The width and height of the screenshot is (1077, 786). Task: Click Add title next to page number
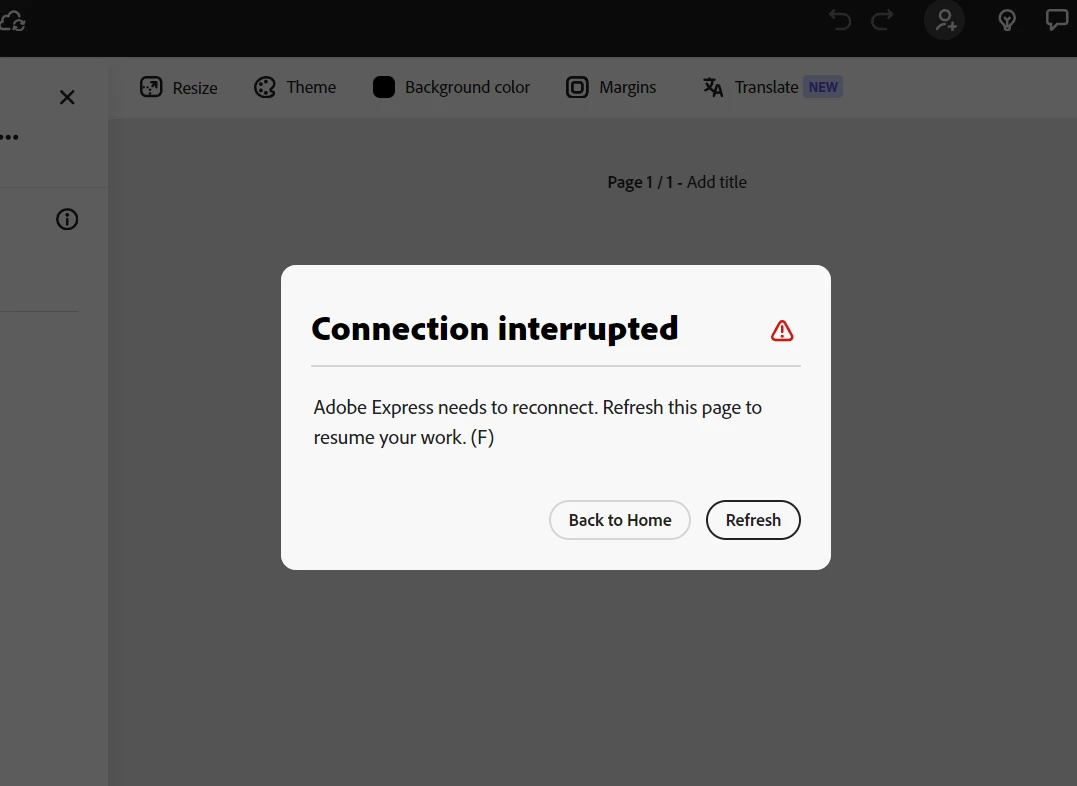point(716,182)
